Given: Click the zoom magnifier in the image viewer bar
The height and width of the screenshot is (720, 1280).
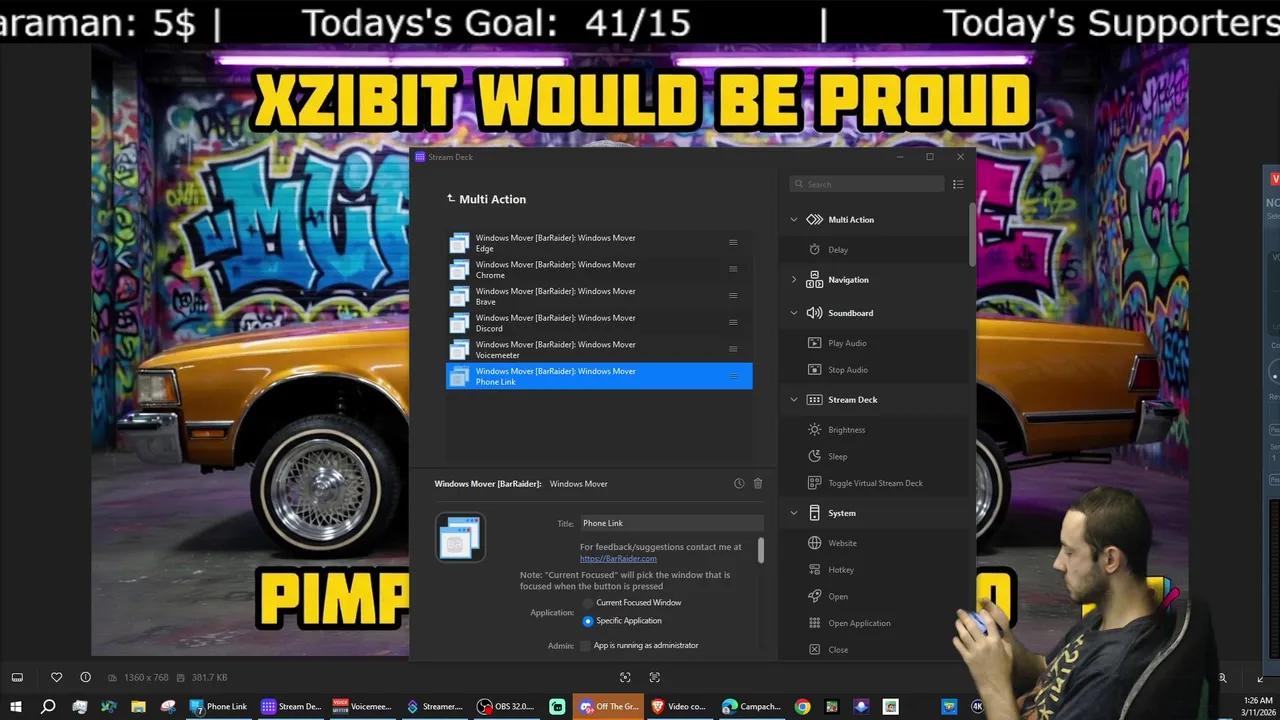Looking at the screenshot, I should 1222,677.
